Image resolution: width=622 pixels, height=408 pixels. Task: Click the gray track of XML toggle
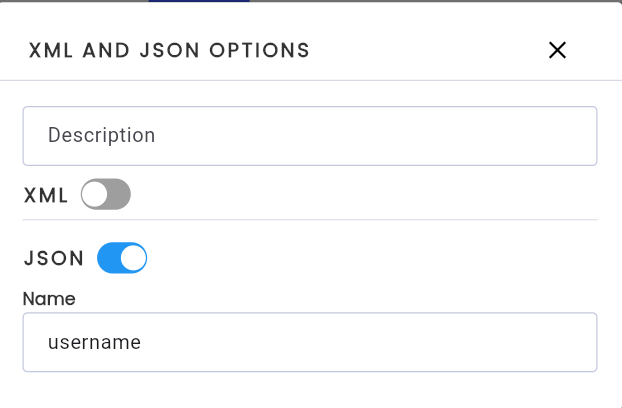(119, 194)
